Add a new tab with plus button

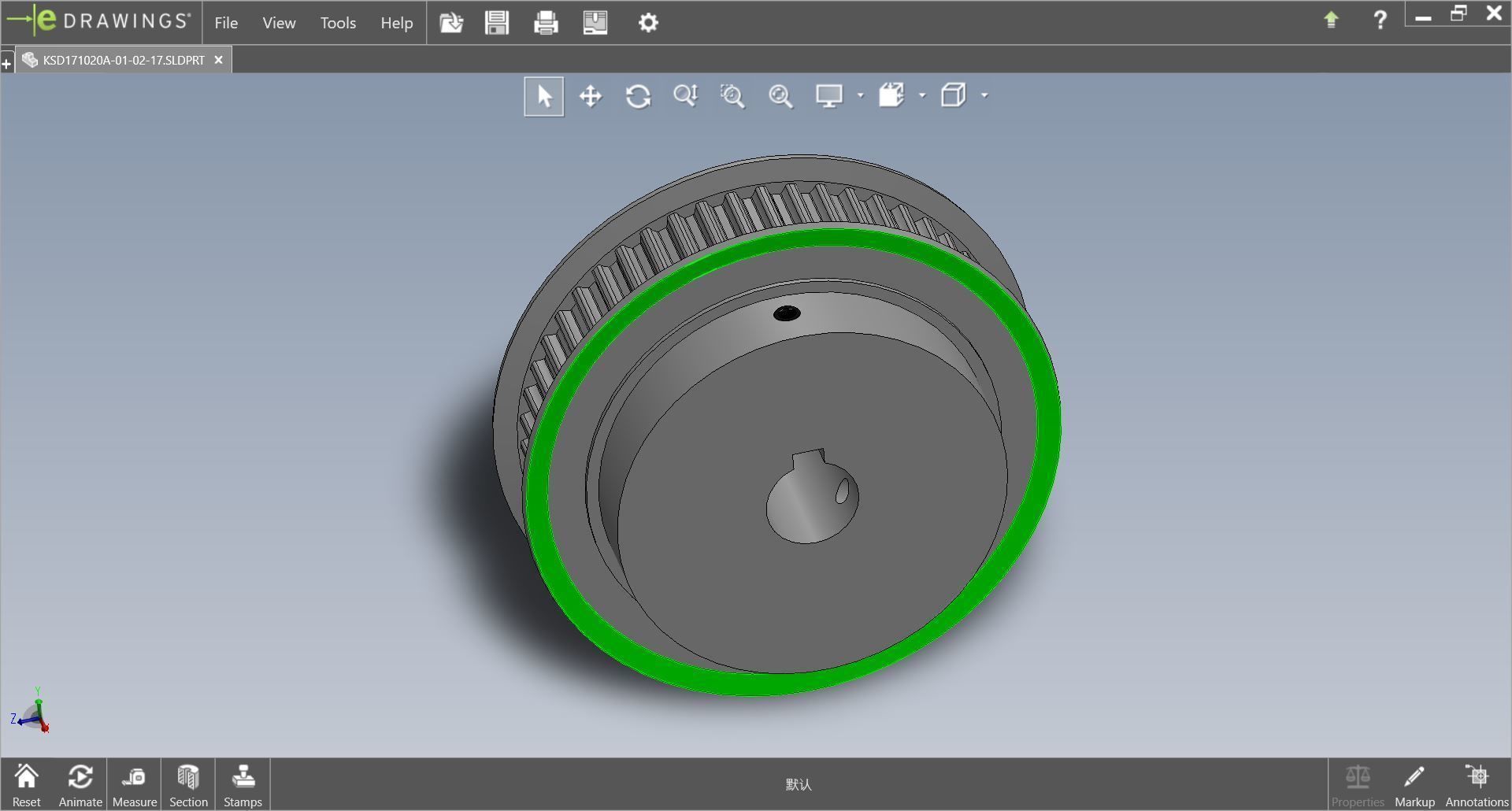pyautogui.click(x=7, y=62)
